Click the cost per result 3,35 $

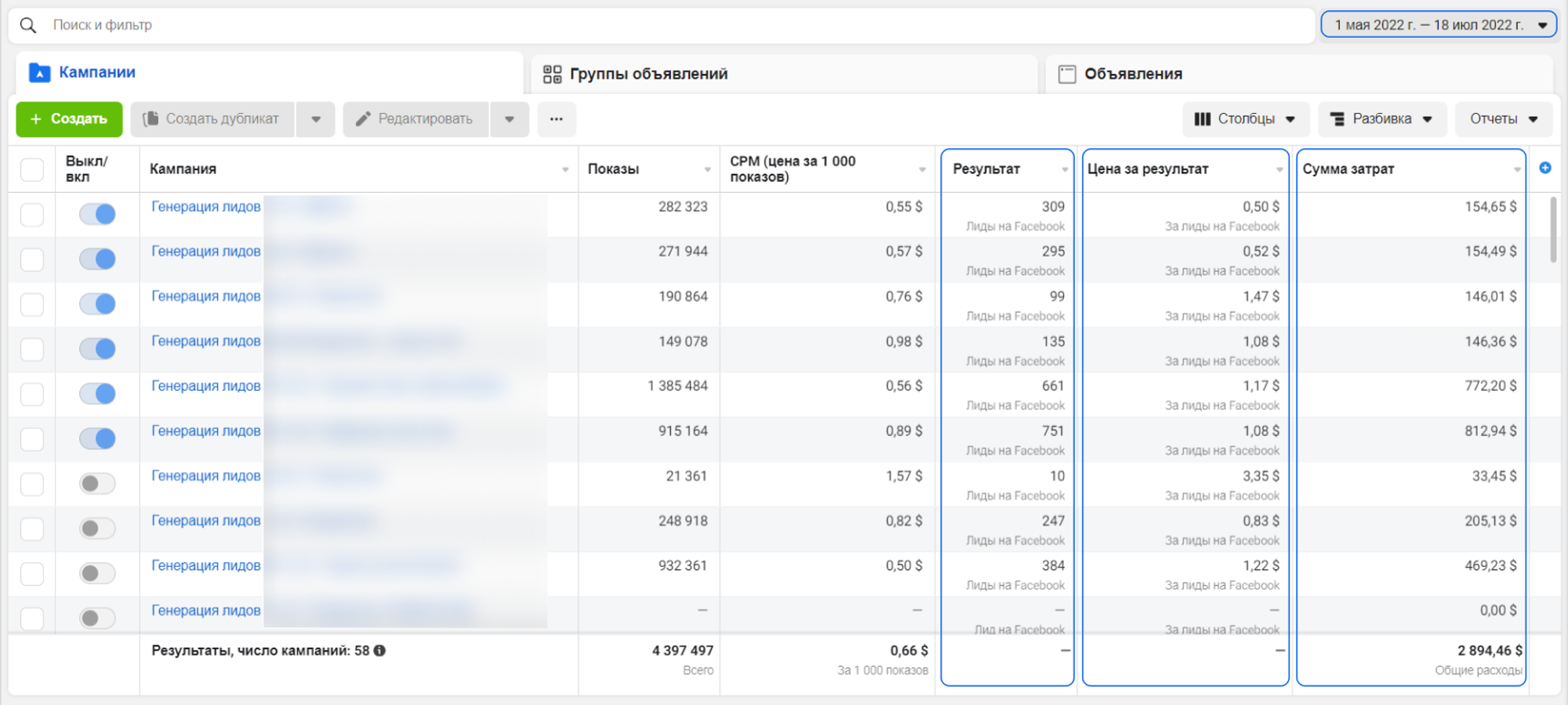1261,476
